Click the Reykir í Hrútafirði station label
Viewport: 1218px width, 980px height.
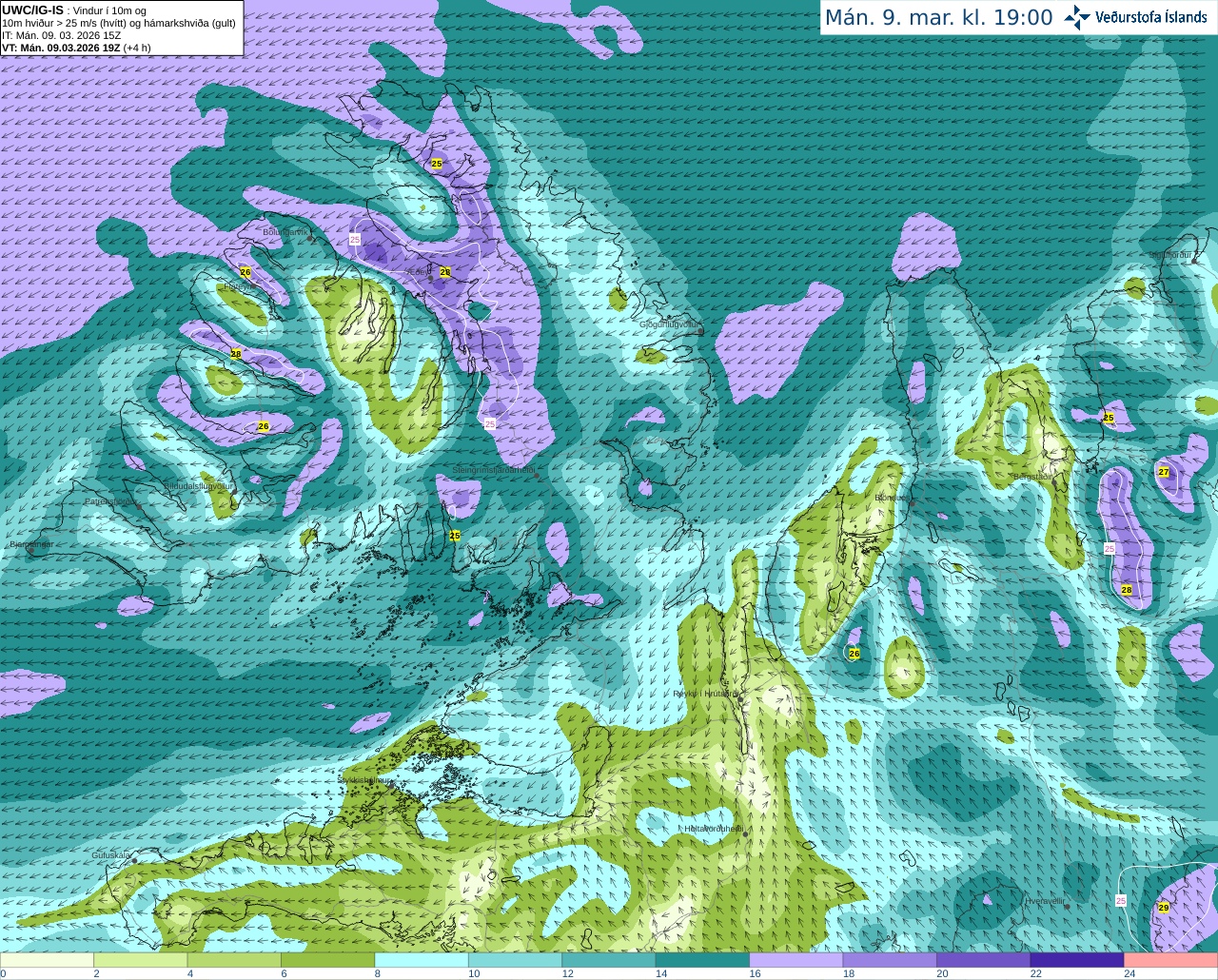point(705,694)
